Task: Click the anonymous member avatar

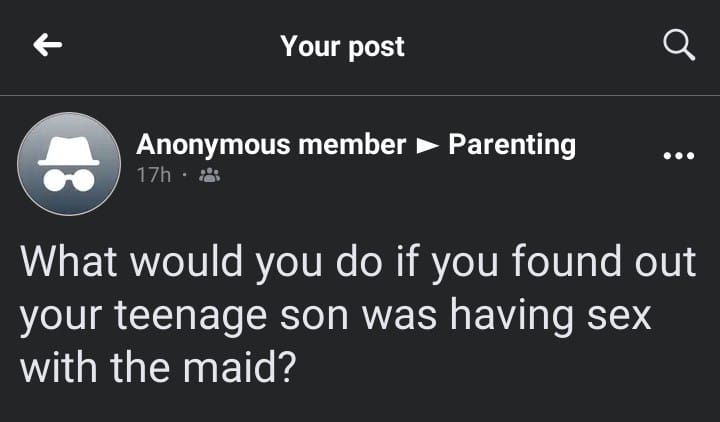Action: coord(70,164)
